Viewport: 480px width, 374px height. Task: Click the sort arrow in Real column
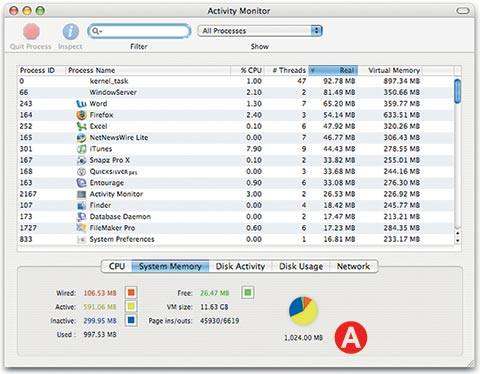[x=313, y=70]
